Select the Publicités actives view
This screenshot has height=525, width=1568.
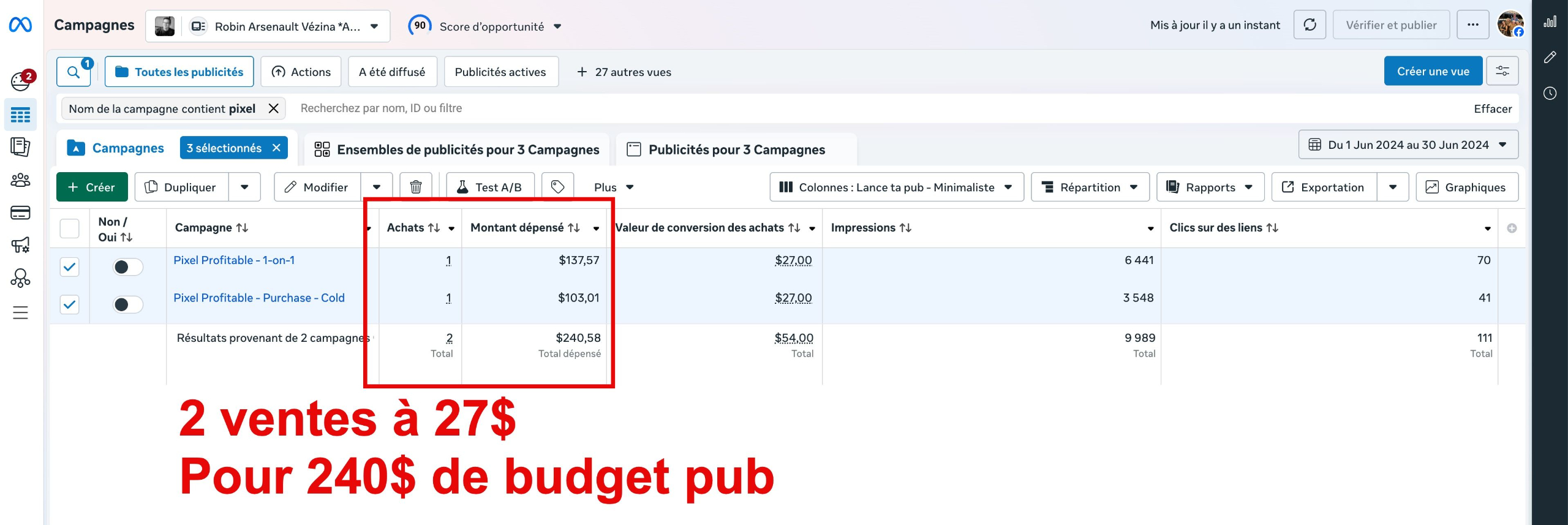[500, 72]
